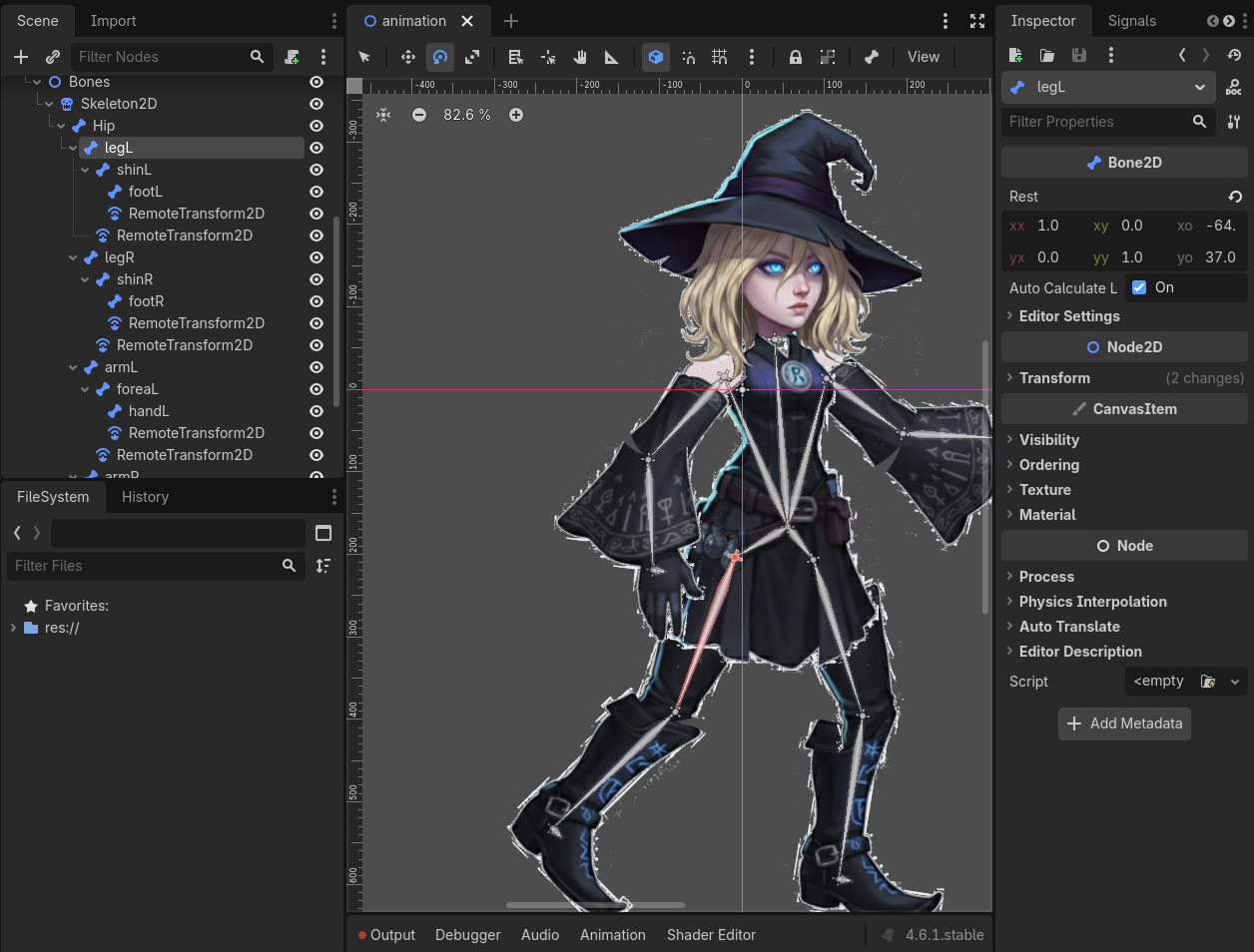Open the View menu in the viewport toolbar
This screenshot has width=1254, height=952.
click(923, 57)
